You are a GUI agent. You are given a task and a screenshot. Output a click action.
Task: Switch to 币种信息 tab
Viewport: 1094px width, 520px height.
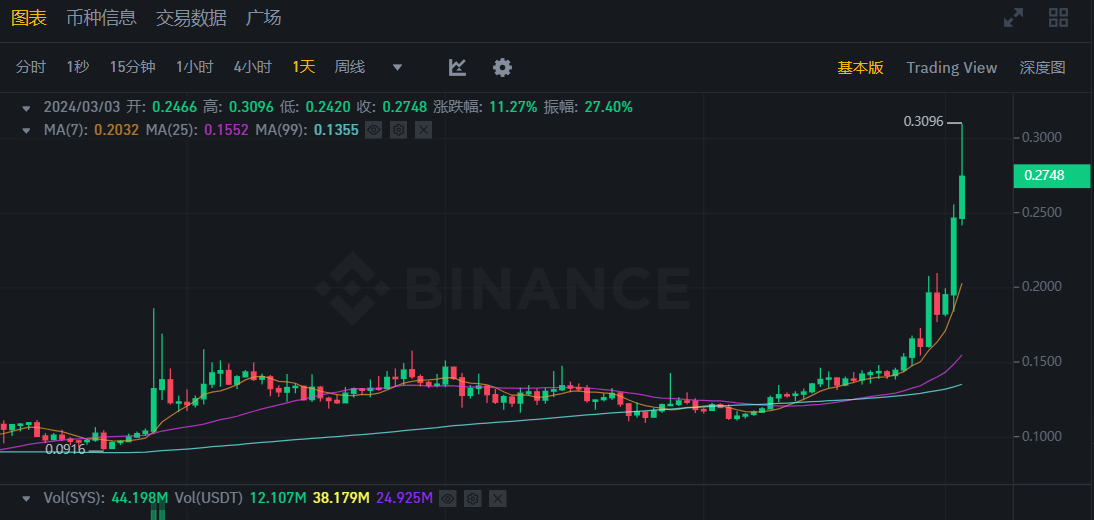coord(101,17)
